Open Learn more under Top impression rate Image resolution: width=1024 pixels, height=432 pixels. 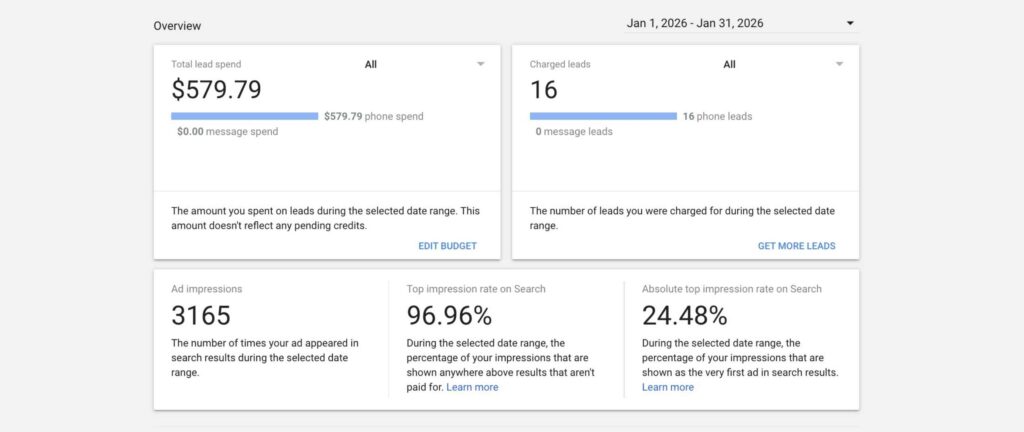(x=472, y=387)
